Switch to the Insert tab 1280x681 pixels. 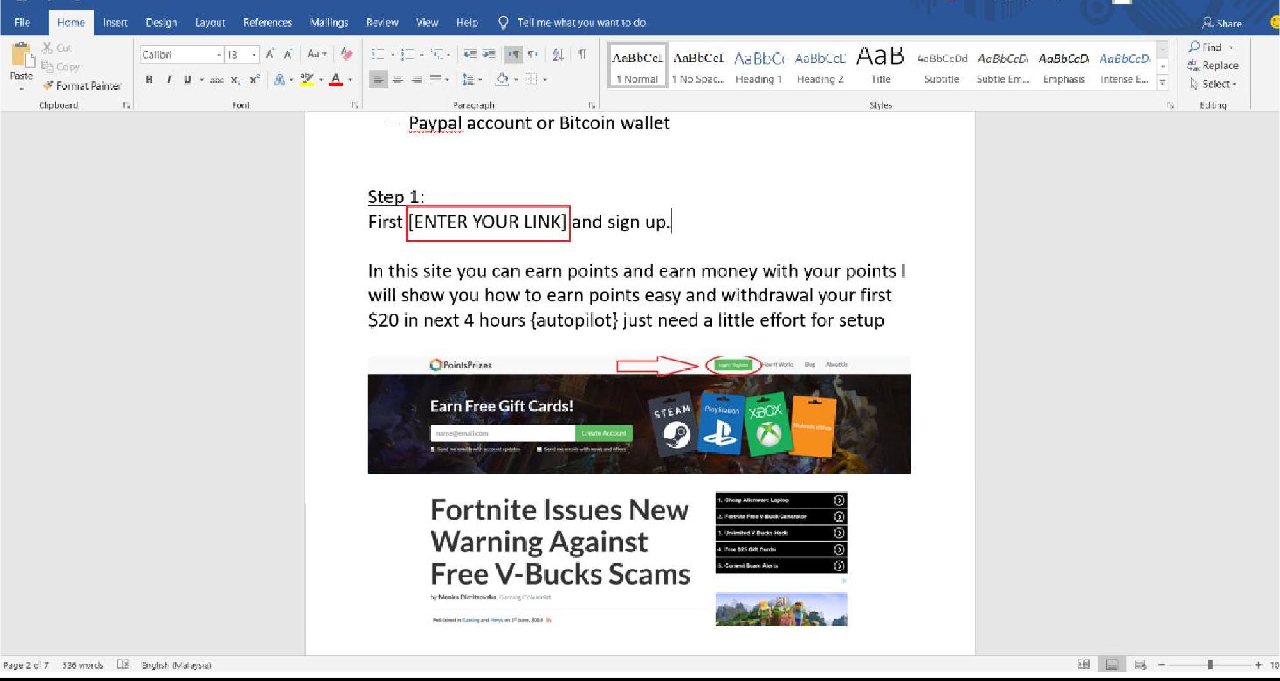[115, 22]
